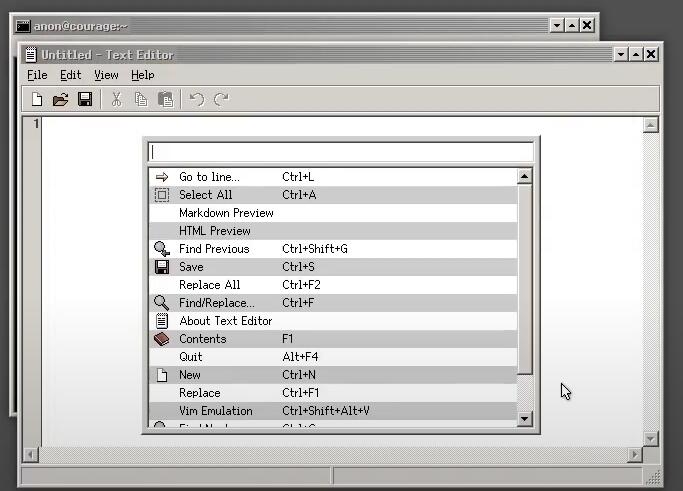Click the editor horizontal scrollbar right arrow
This screenshot has height=491, width=683.
pyautogui.click(x=635, y=455)
